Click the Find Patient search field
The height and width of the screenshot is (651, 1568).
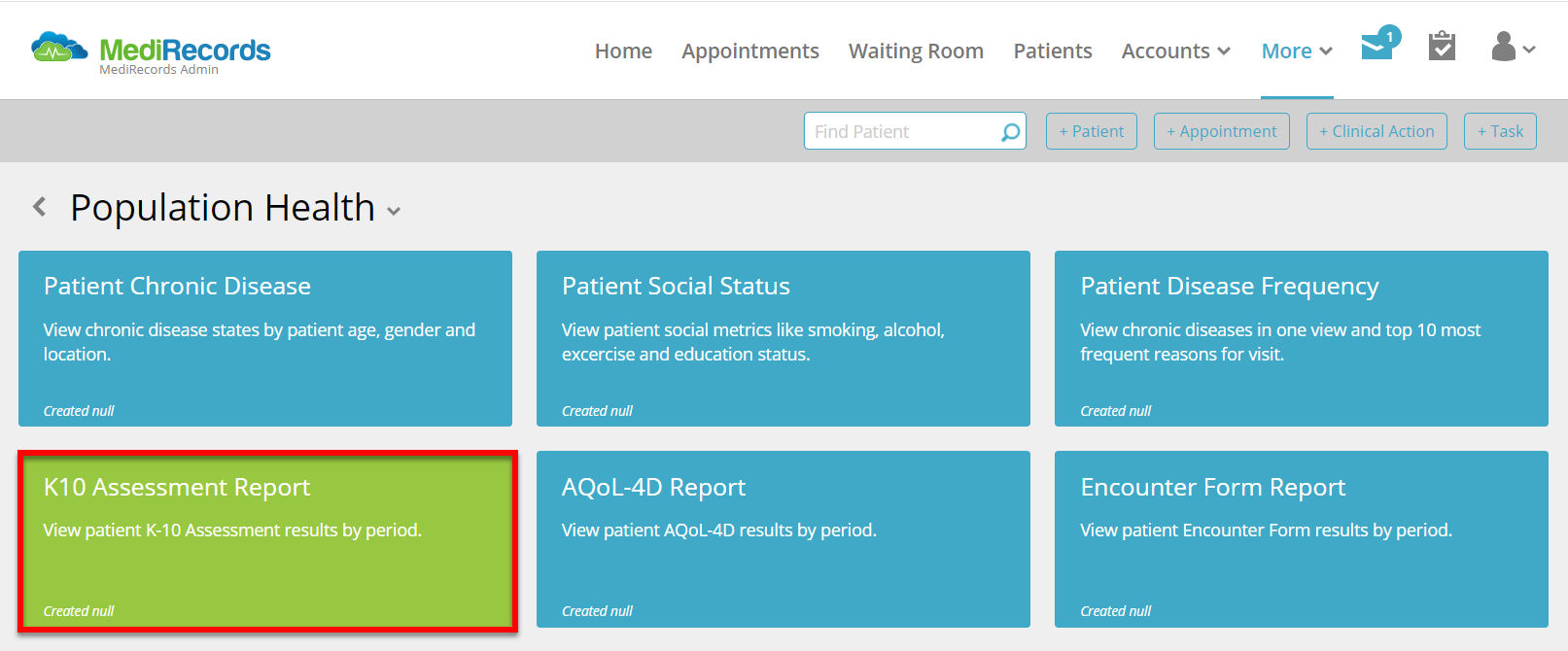pyautogui.click(x=899, y=131)
